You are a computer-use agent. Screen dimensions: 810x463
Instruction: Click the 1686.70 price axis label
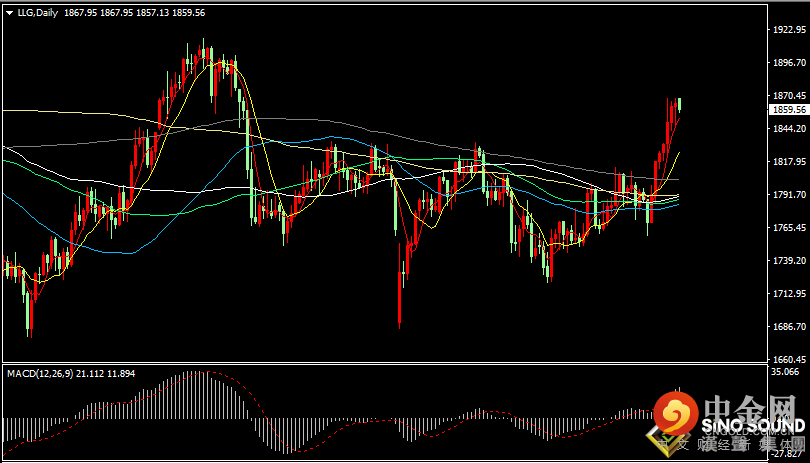(789, 327)
